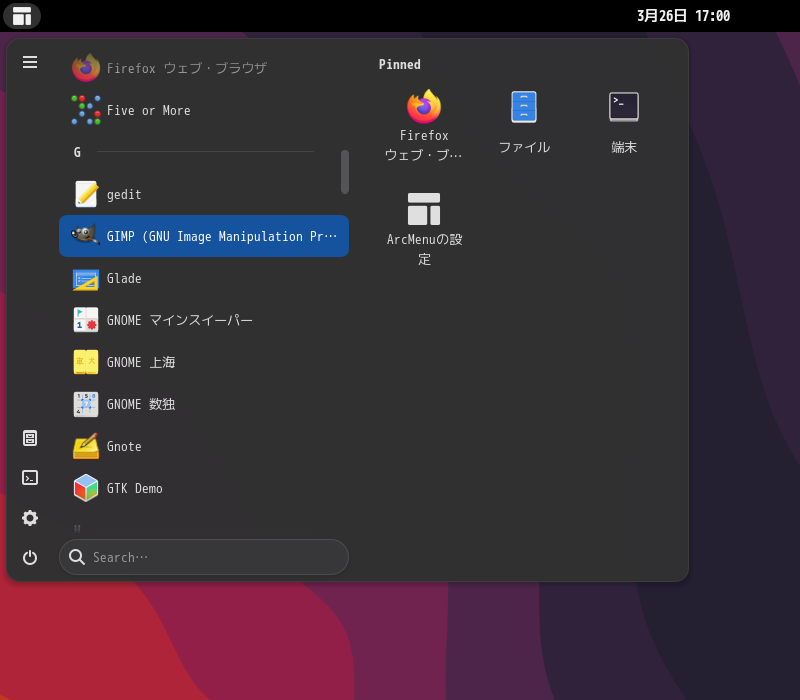800x700 pixels.
Task: Click the hamburger menu icon
Action: (x=30, y=62)
